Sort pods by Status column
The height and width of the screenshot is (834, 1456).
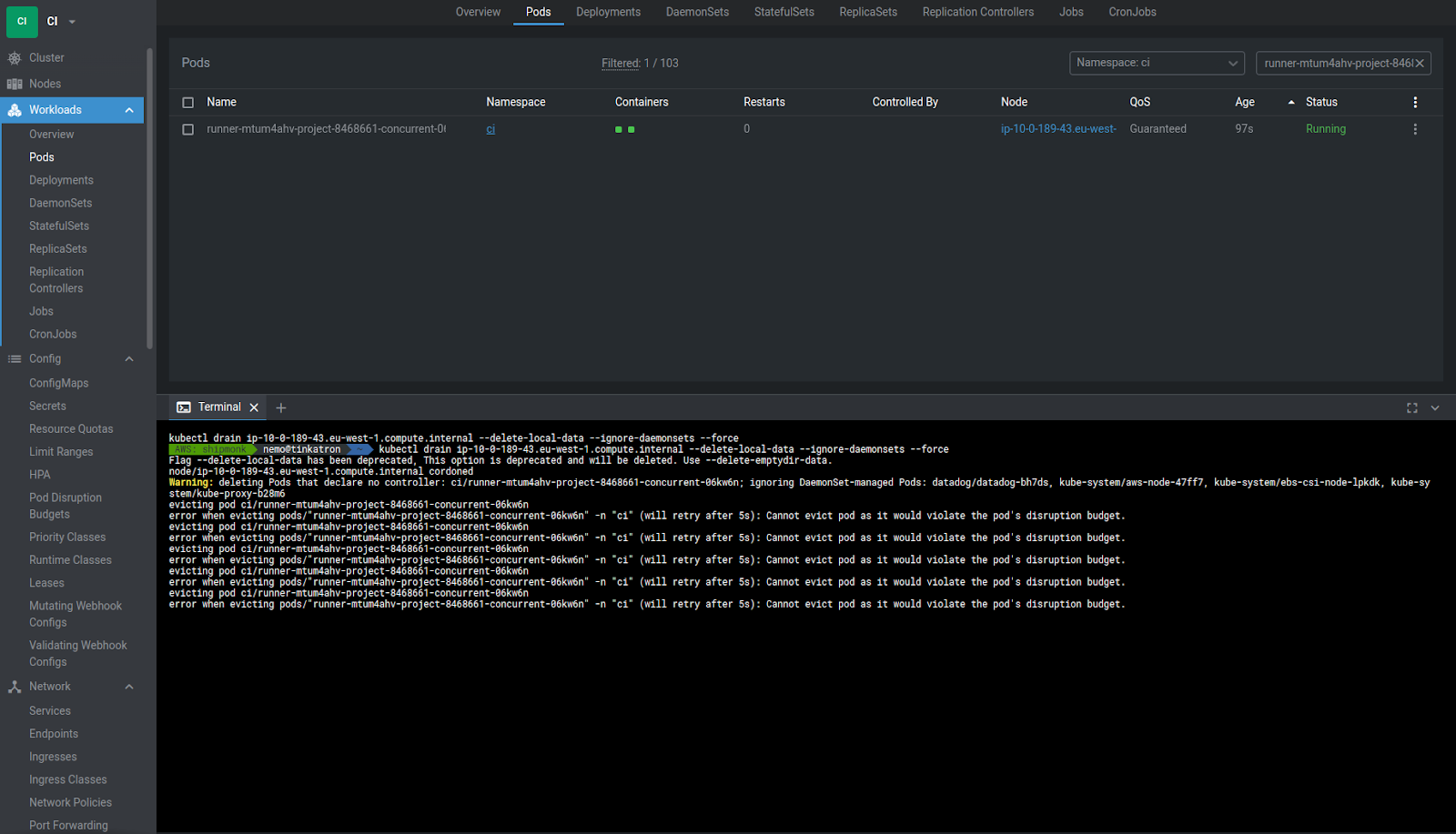[1321, 102]
